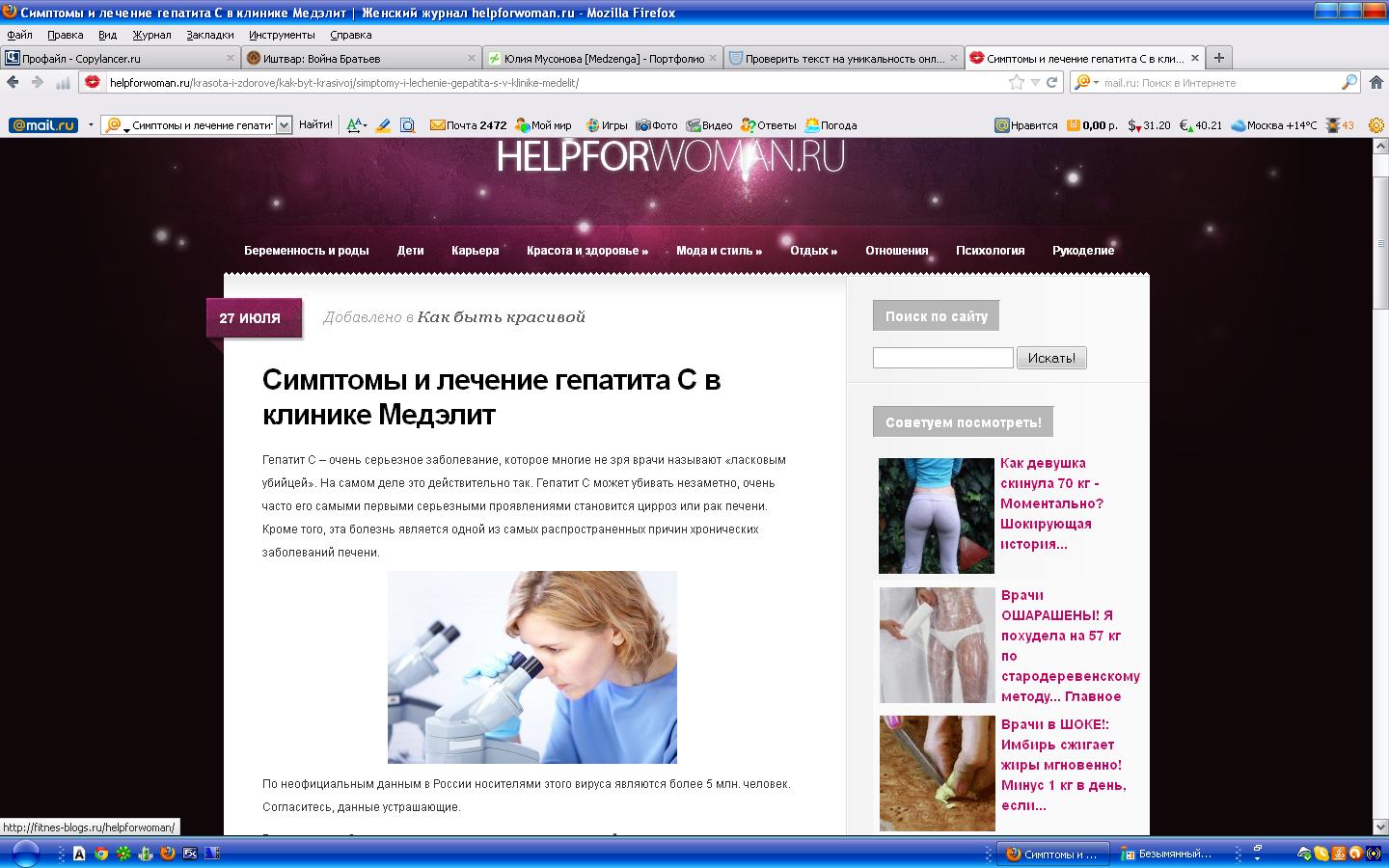The image size is (1389, 868).
Task: Open the address bar history dropdown arrow
Action: (1035, 83)
